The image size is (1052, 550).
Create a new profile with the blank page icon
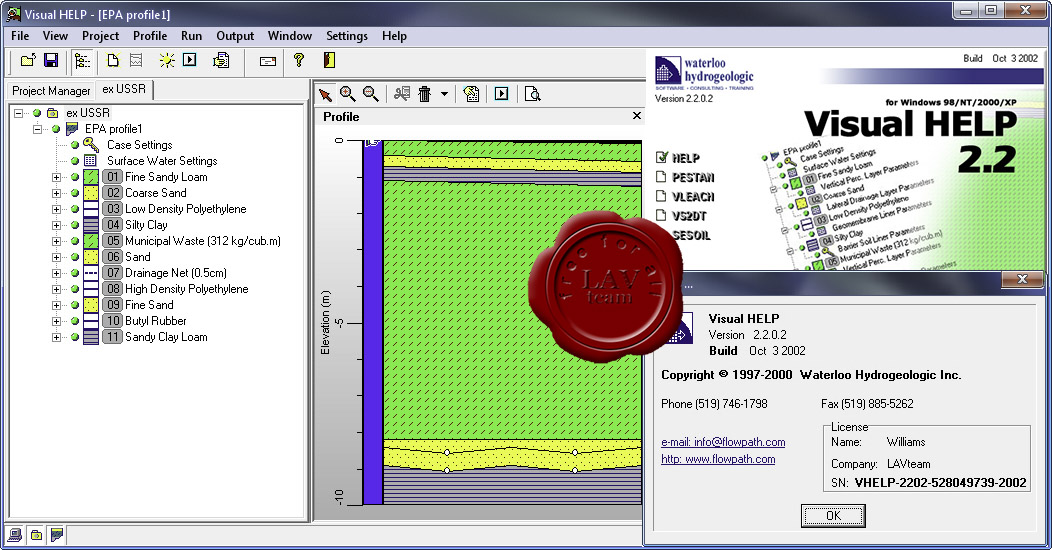113,60
